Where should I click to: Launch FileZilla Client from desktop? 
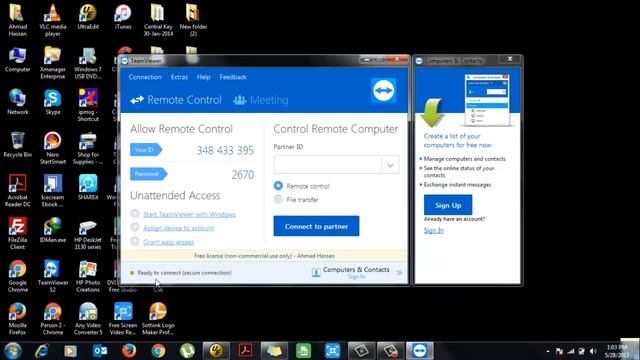18,233
